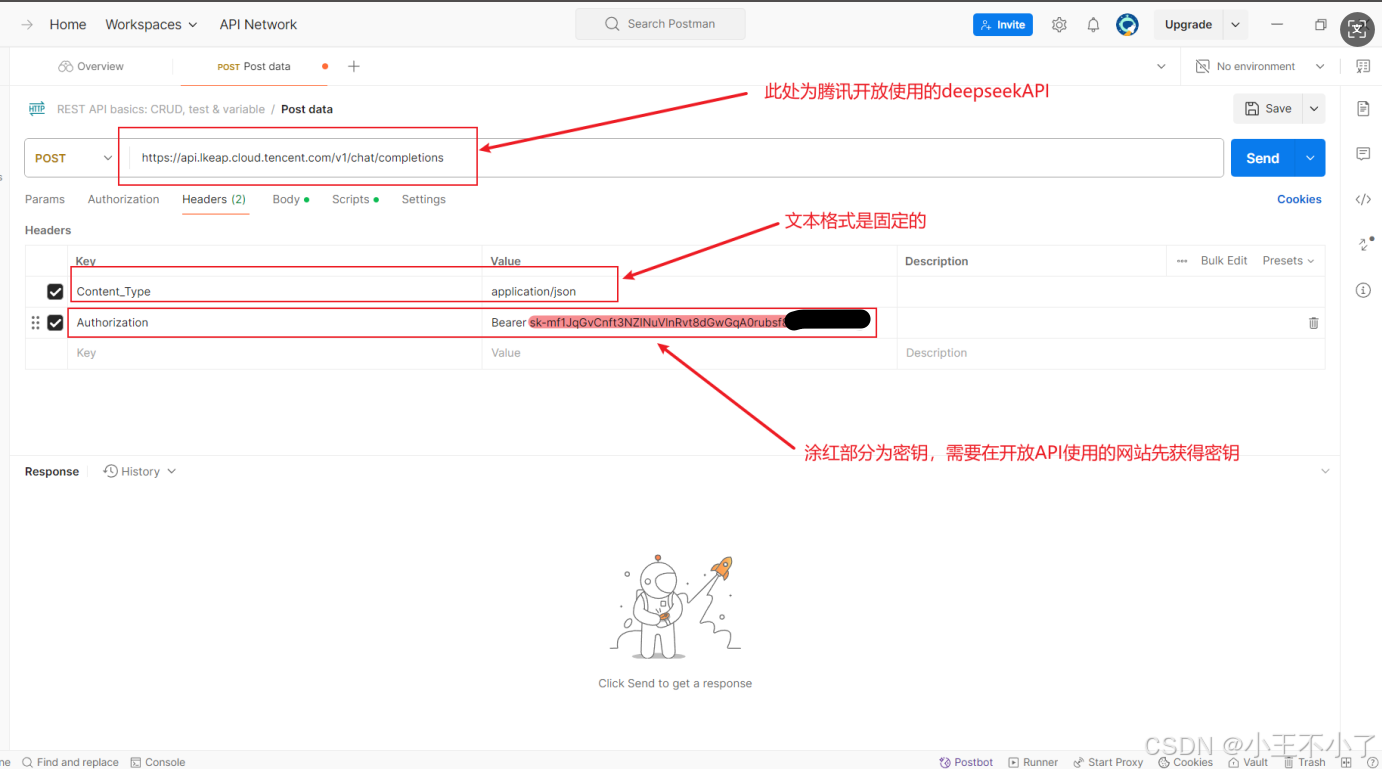
Task: Collapse the Response panel chevron
Action: click(x=1325, y=472)
